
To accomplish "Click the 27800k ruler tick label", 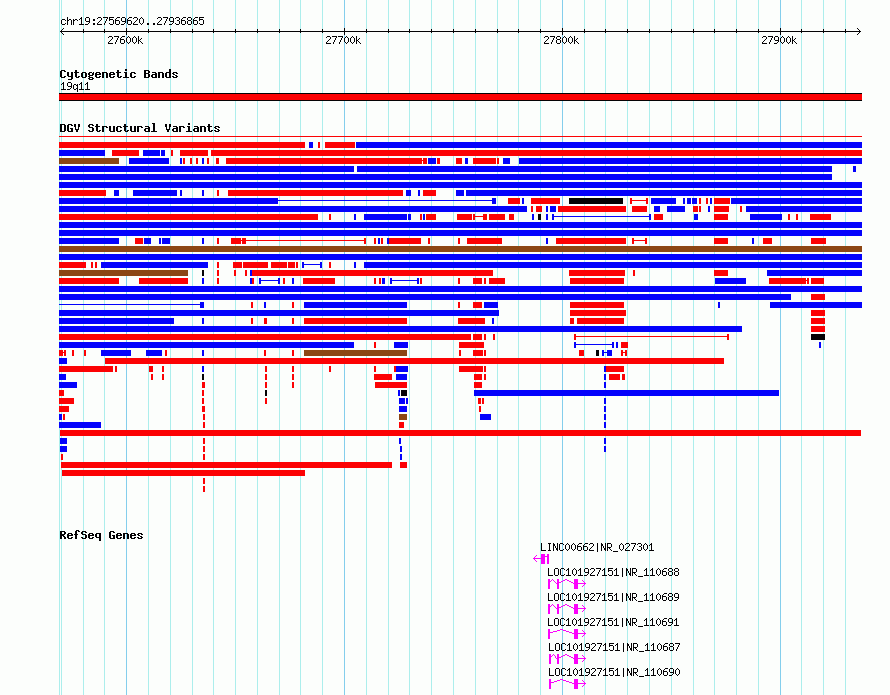I will click(561, 40).
